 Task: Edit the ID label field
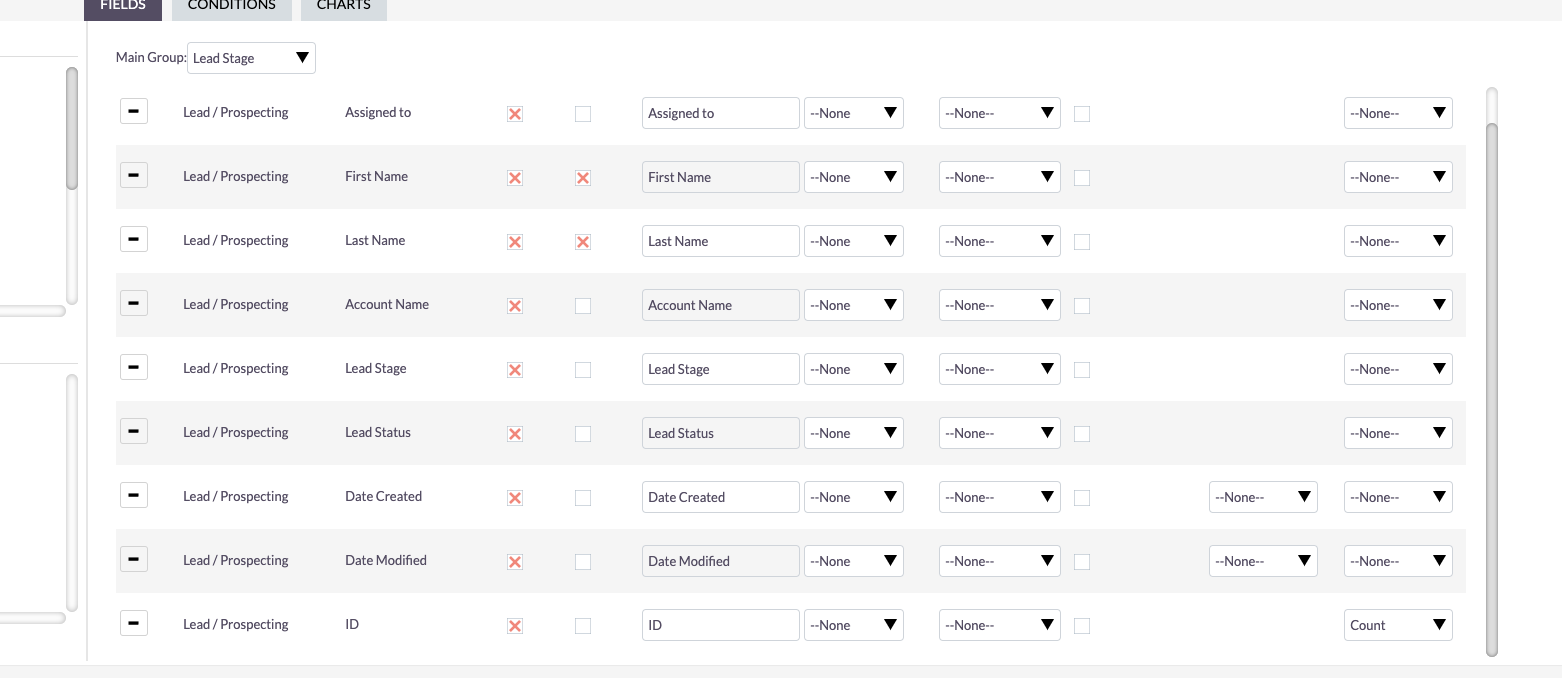(x=721, y=625)
